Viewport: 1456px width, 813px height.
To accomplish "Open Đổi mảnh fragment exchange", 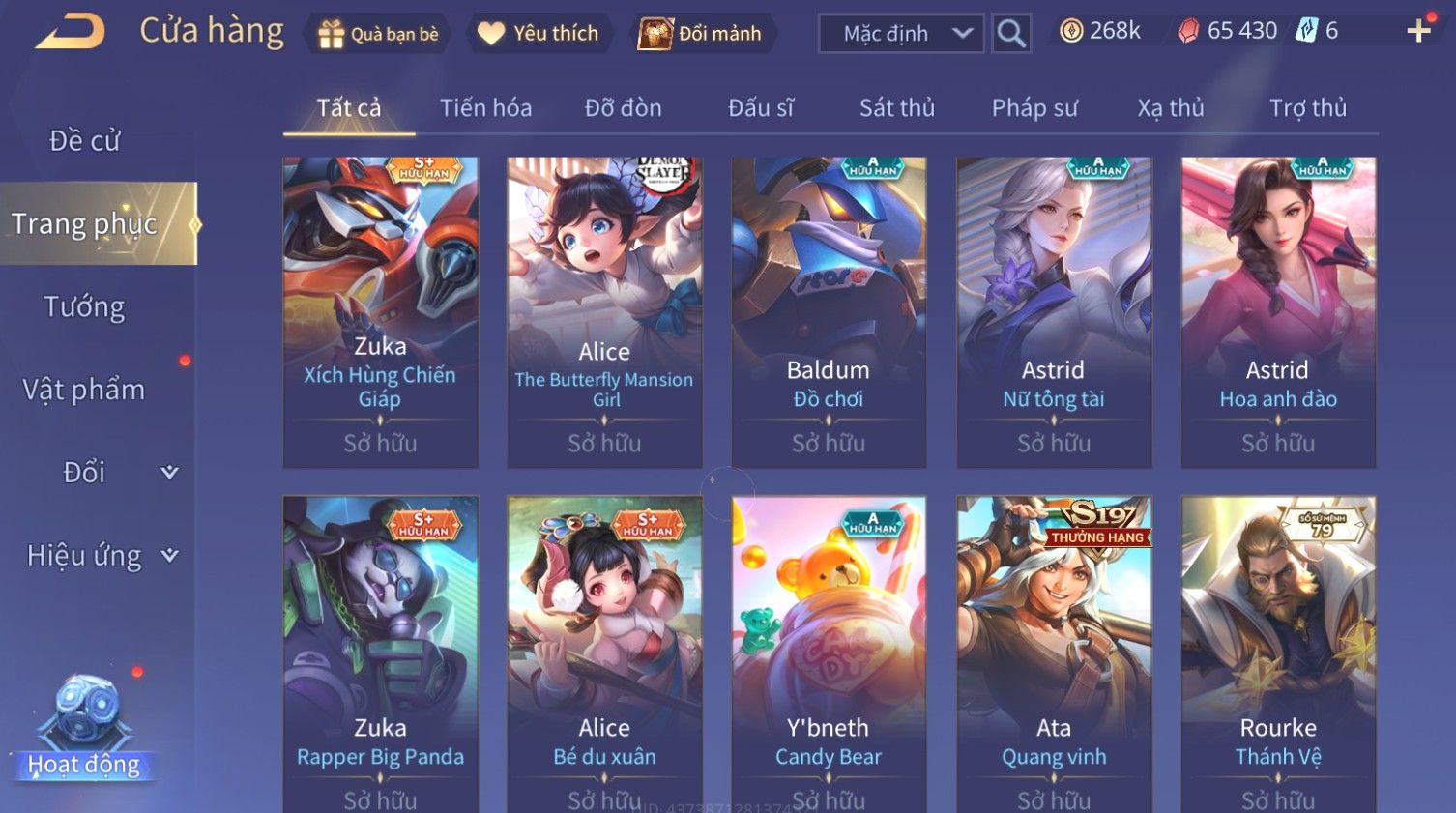I will (702, 34).
